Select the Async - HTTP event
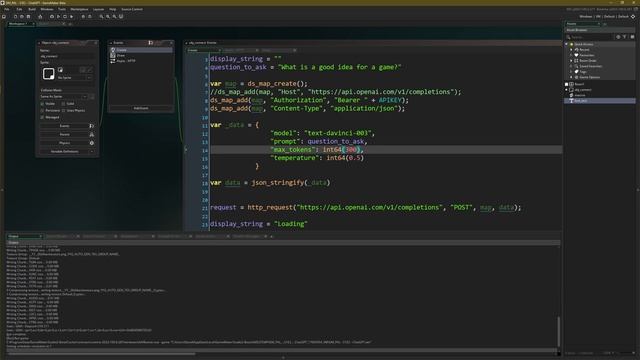Viewport: 640px width, 360px height. coord(141,61)
